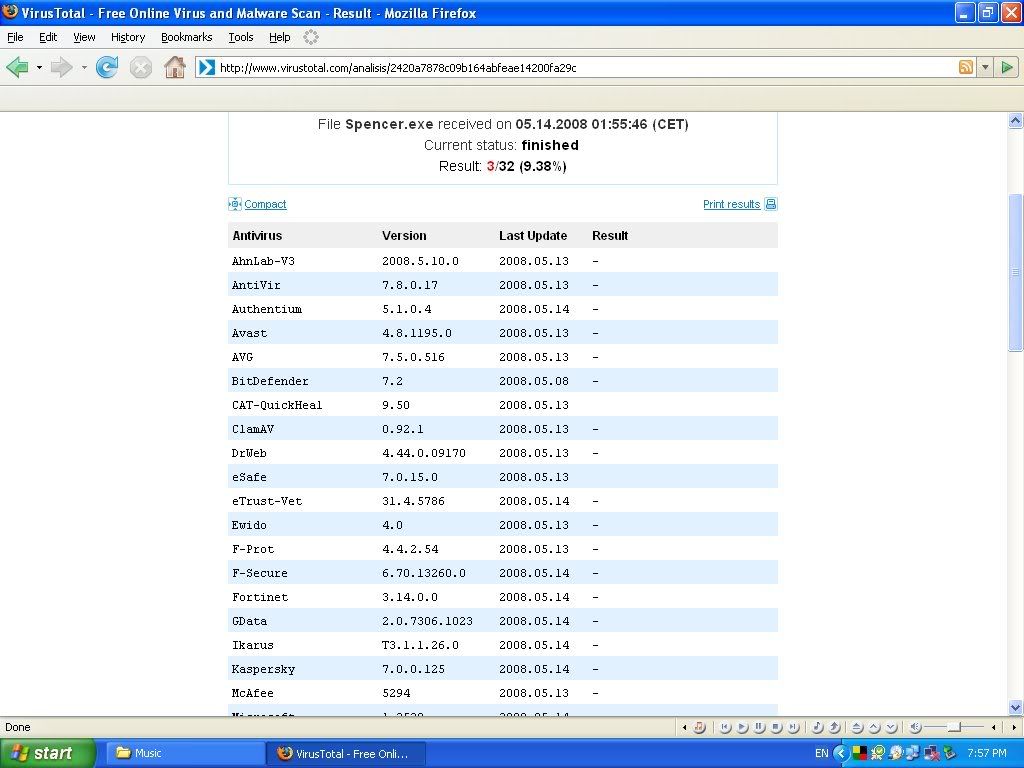This screenshot has height=768, width=1024.
Task: Show hidden system tray icons
Action: 841,753
